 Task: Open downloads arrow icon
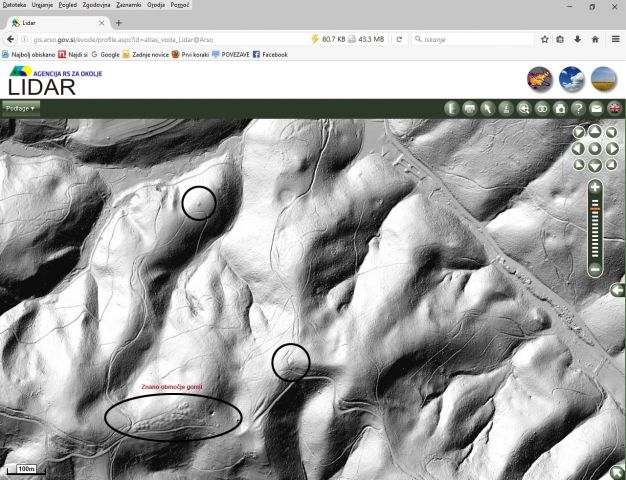[x=577, y=39]
